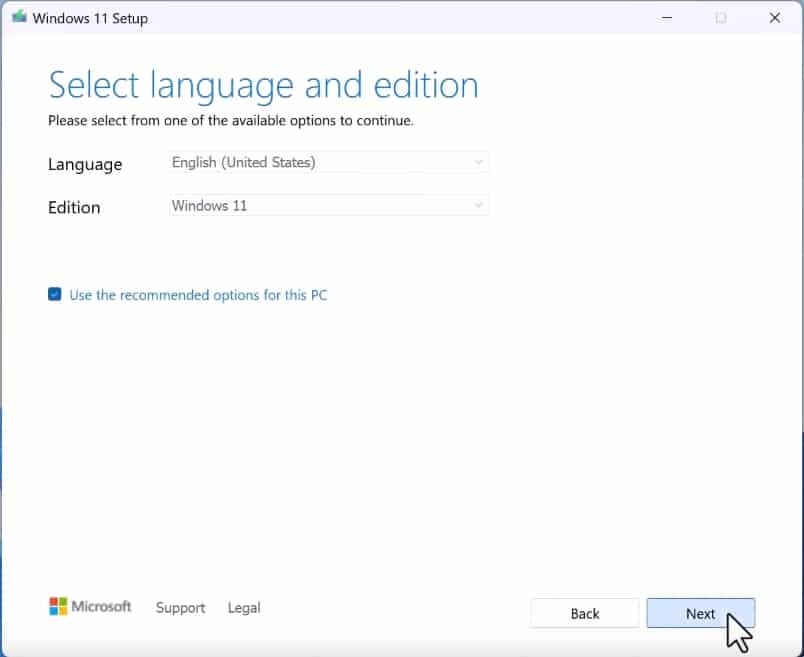The image size is (804, 657).
Task: Click the maximize icon on the title bar
Action: click(721, 18)
